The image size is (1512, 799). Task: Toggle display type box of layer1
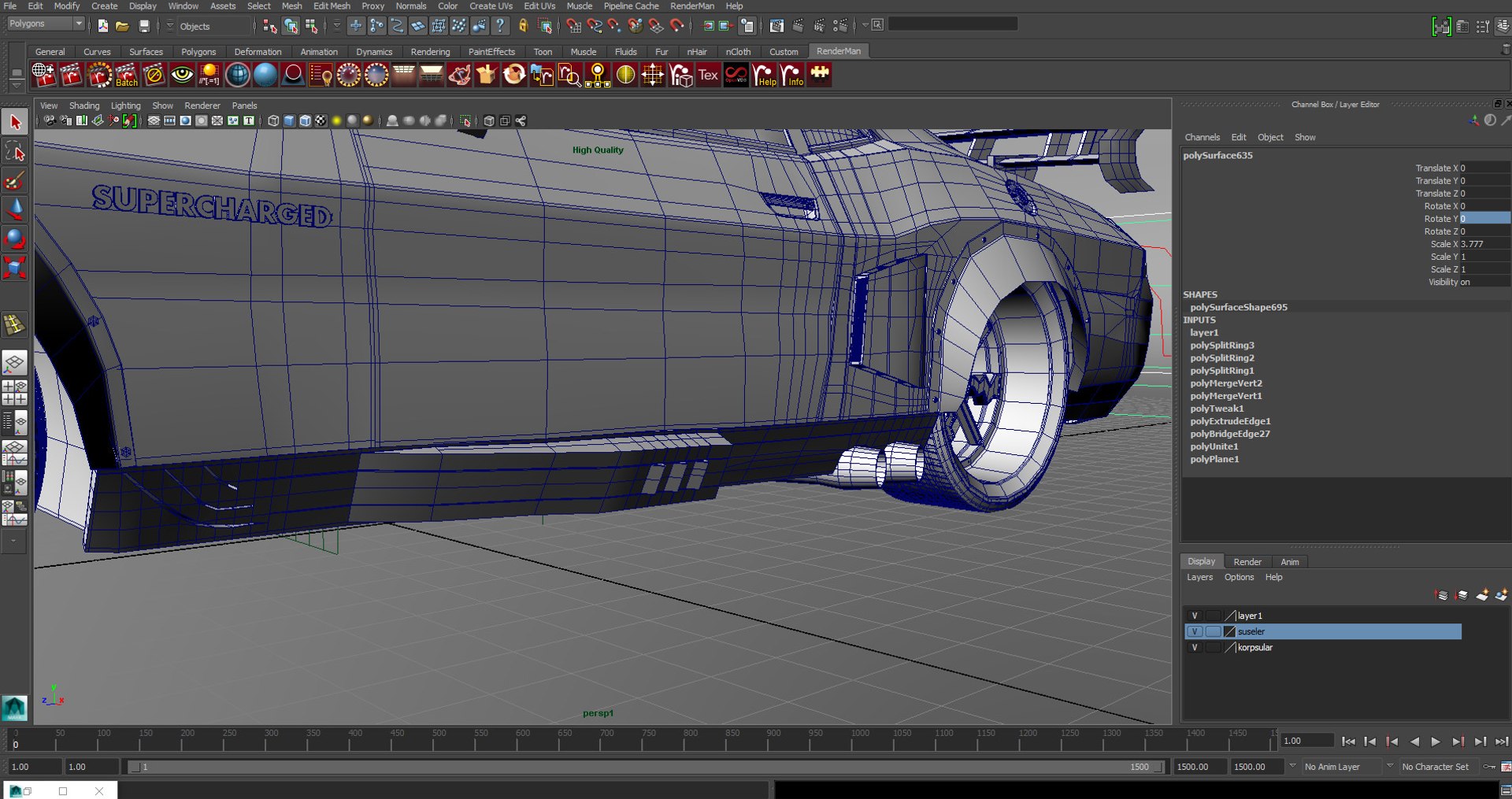point(1214,616)
